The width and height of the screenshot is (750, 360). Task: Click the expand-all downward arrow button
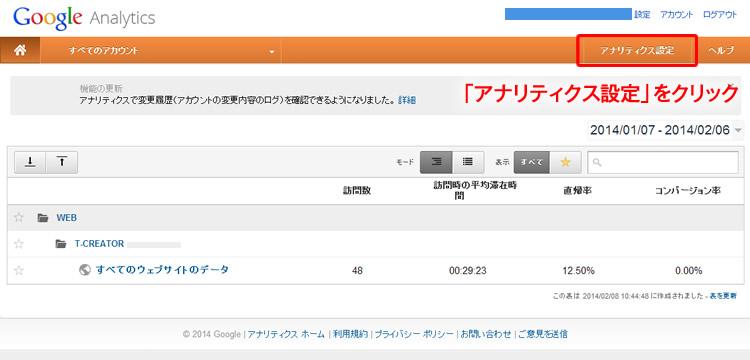tap(30, 162)
